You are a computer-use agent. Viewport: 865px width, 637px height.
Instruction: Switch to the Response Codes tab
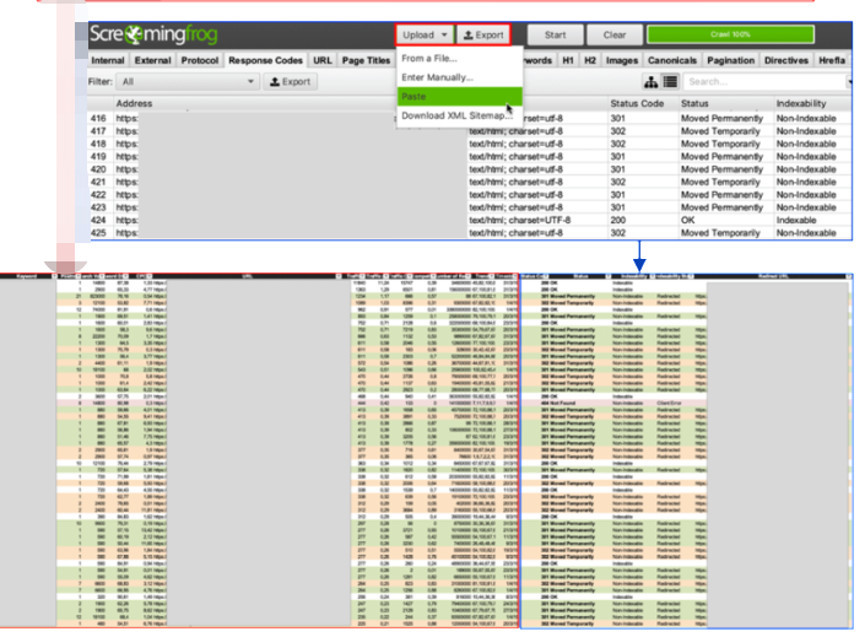click(264, 61)
